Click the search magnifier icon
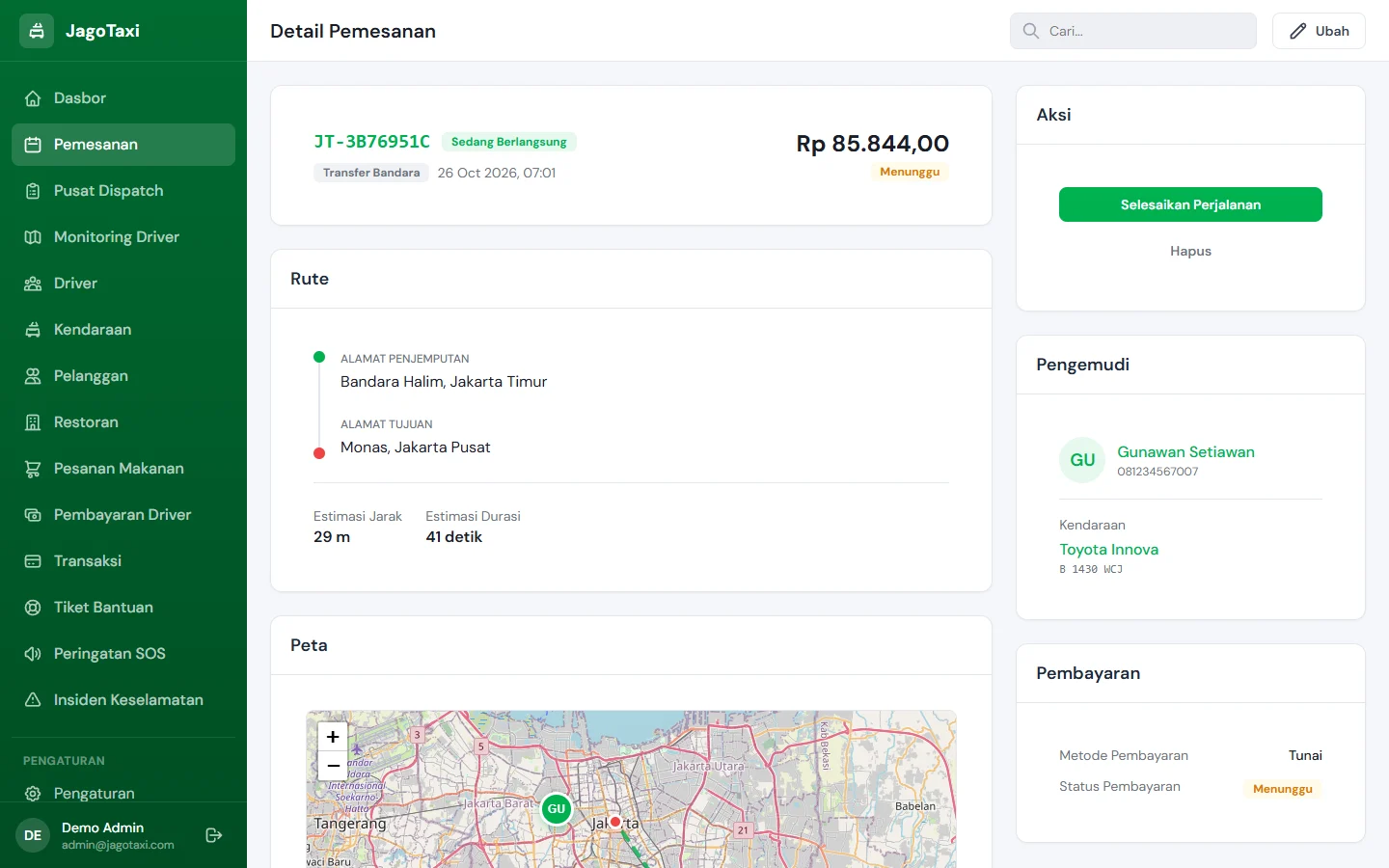1389x868 pixels. tap(1031, 31)
